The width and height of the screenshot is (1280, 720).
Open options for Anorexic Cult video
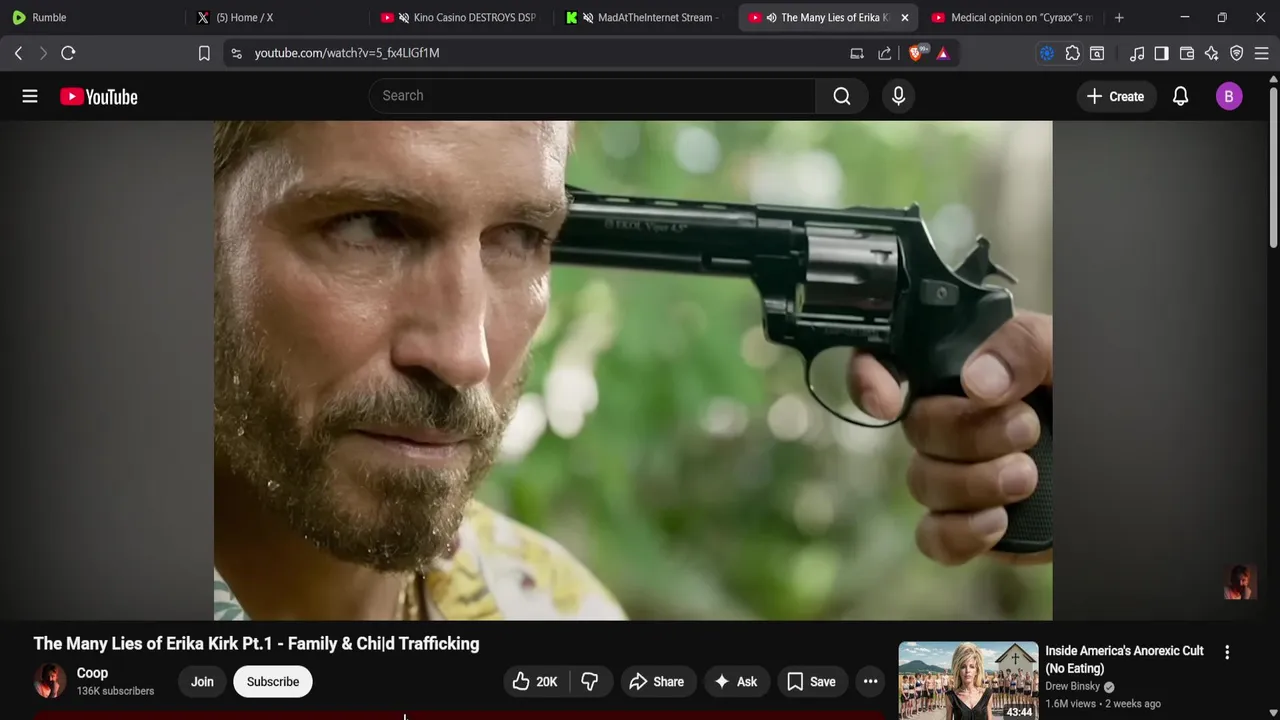1227,652
